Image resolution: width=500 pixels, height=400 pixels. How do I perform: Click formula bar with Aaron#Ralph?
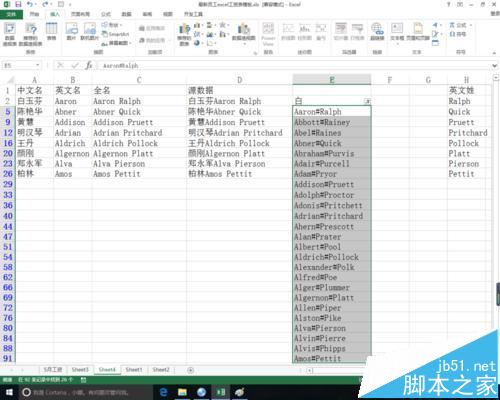(x=293, y=66)
